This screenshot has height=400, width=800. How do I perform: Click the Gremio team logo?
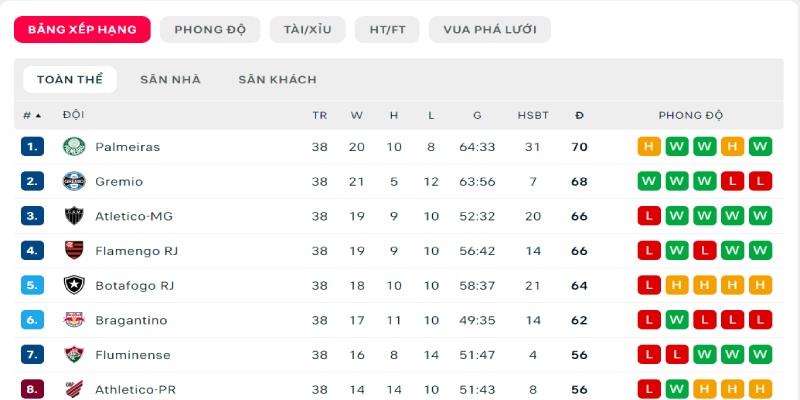[x=74, y=182]
